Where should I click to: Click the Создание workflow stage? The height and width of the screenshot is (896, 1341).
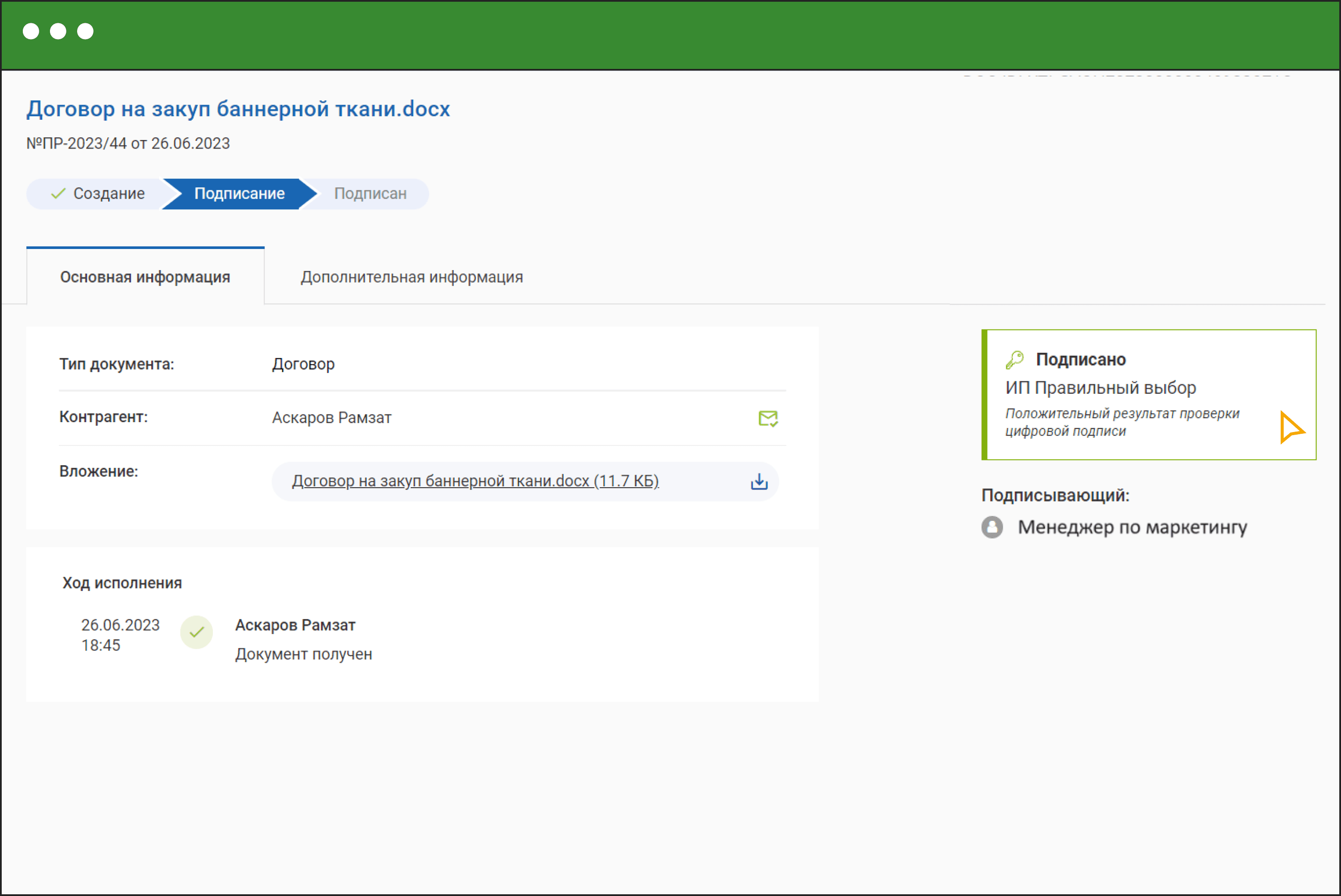[109, 194]
